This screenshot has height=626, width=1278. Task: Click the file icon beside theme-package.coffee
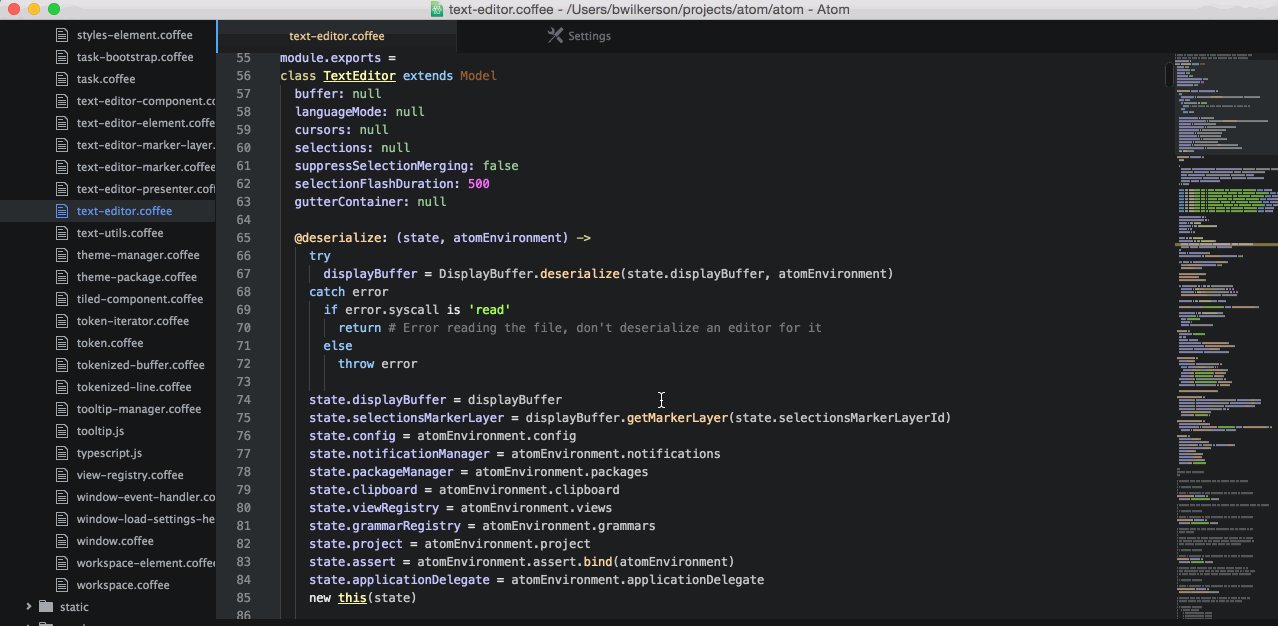click(x=62, y=276)
